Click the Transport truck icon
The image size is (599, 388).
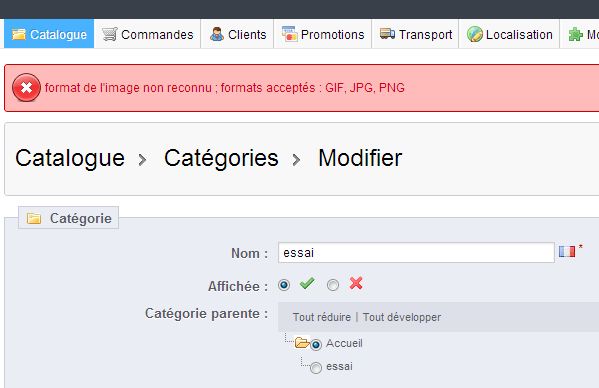(387, 34)
